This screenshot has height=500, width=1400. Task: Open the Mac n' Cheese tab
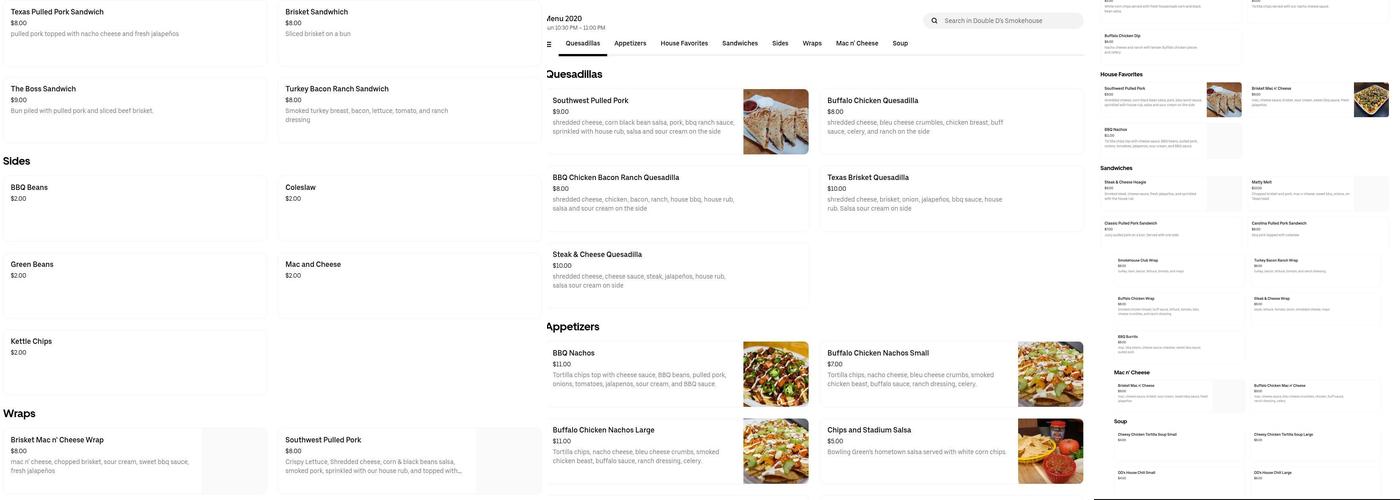[x=857, y=43]
